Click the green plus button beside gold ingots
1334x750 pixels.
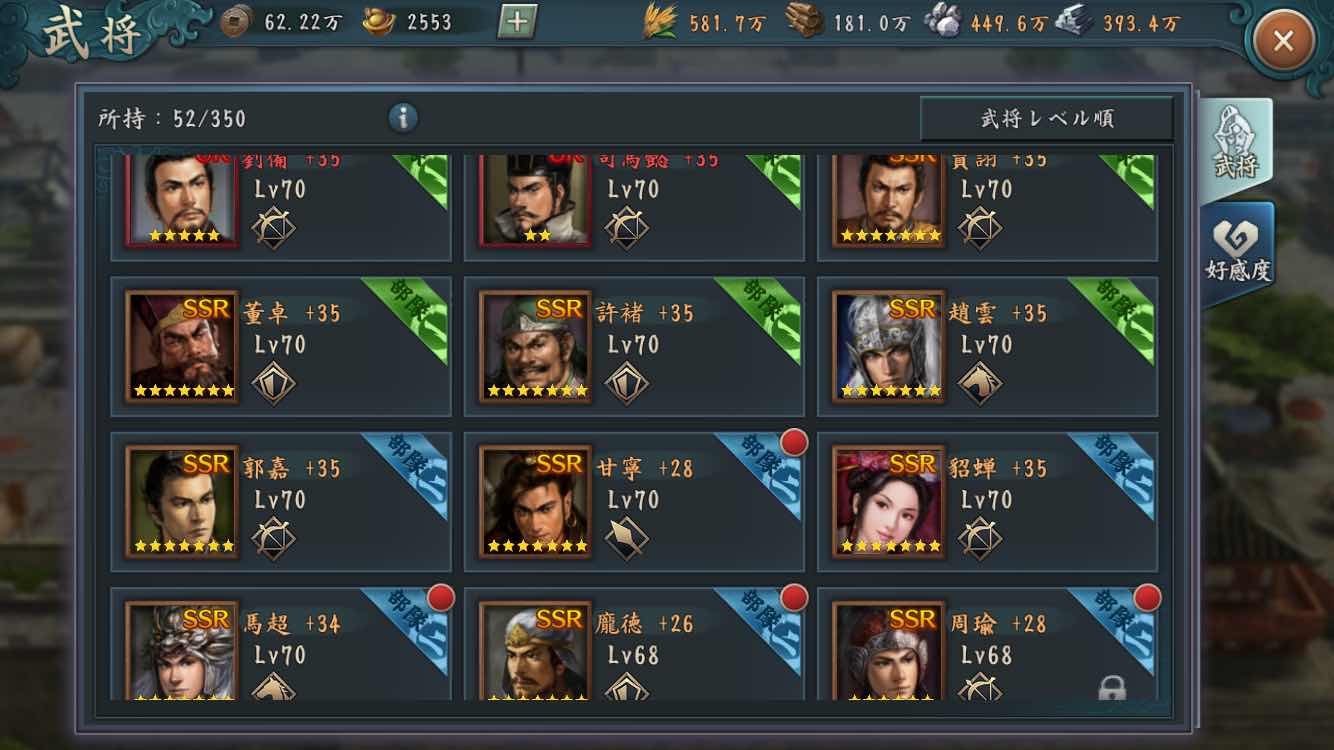click(x=517, y=21)
